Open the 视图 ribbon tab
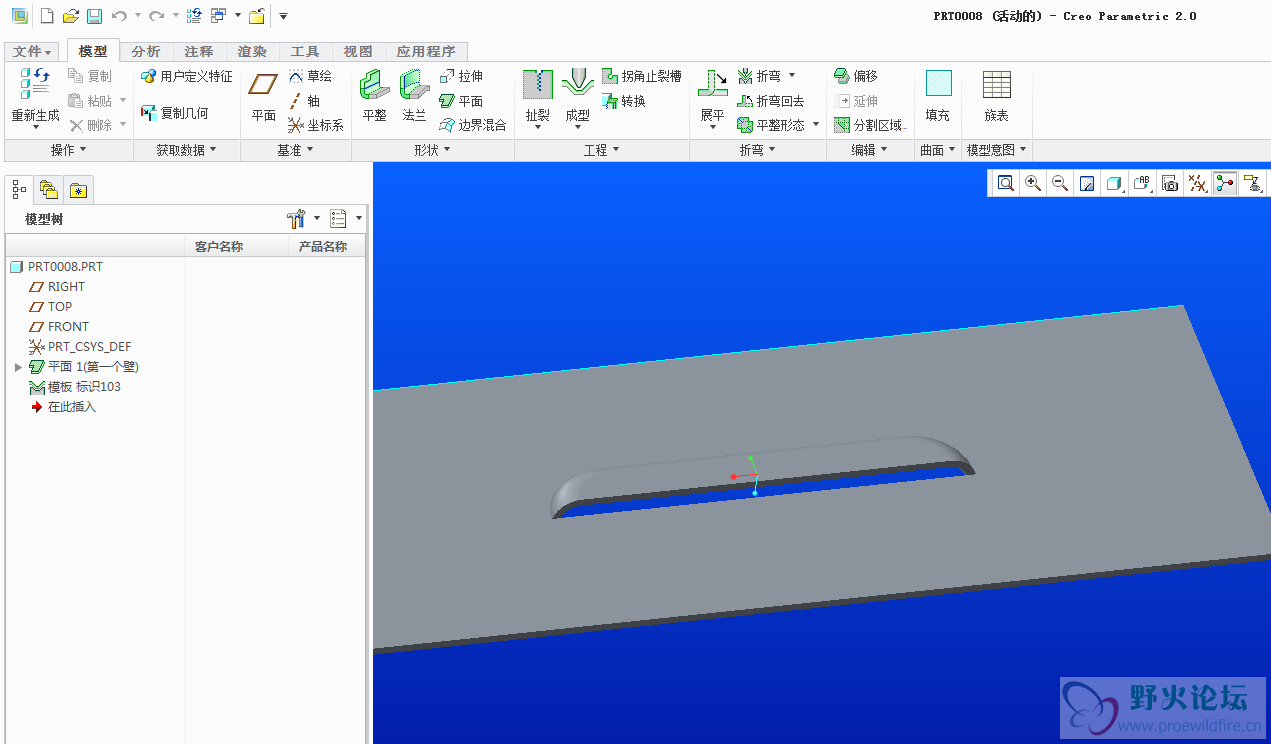The width and height of the screenshot is (1271, 744). tap(357, 52)
